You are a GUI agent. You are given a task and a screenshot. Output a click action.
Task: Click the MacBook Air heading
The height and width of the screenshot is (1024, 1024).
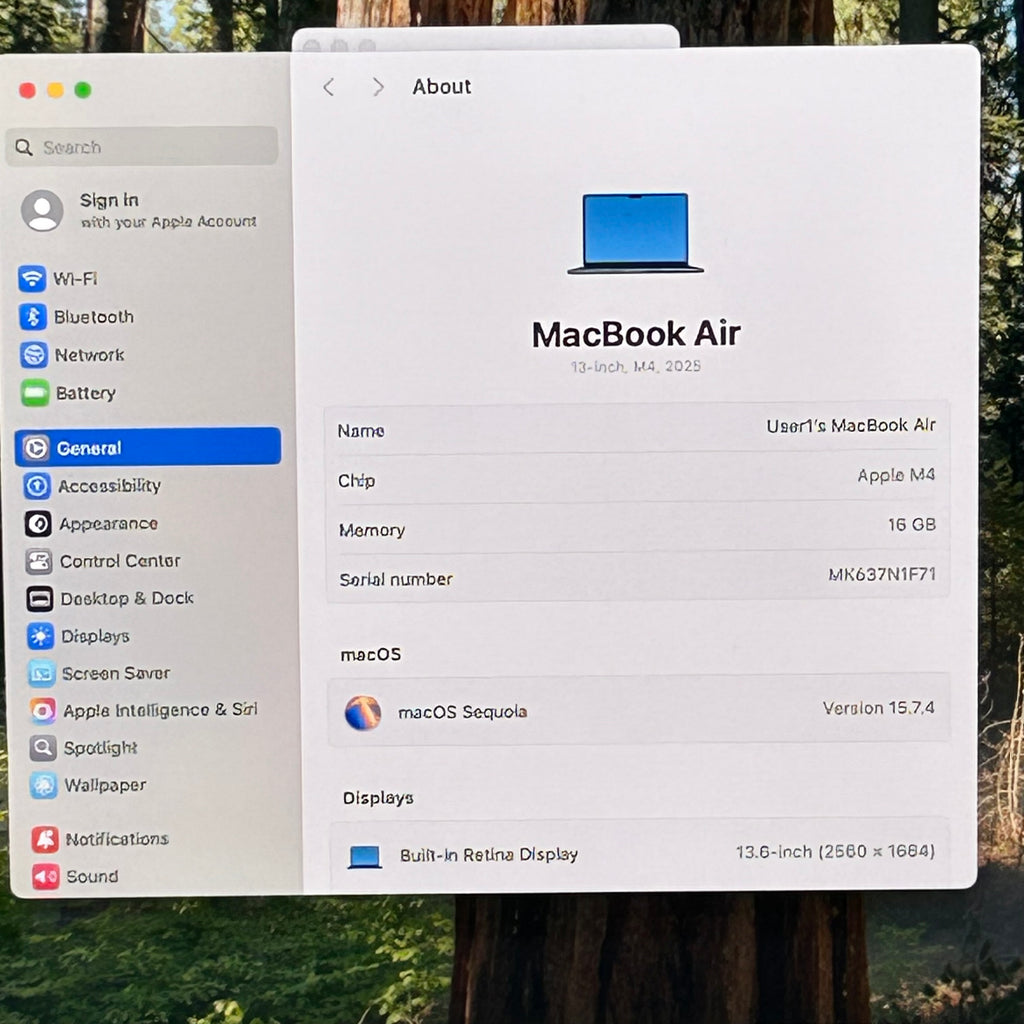click(636, 334)
